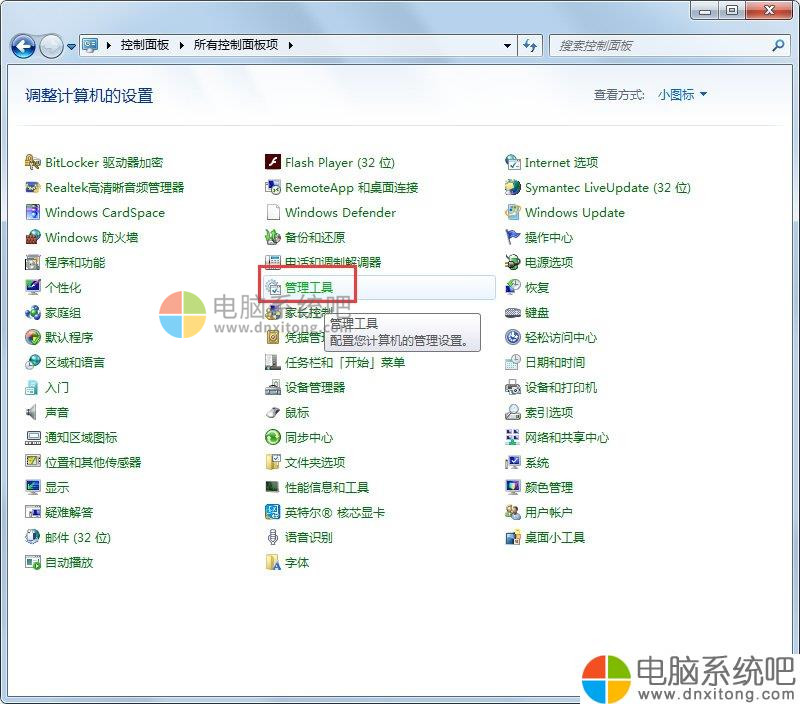Open the 自动播放 link
The width and height of the screenshot is (800, 704).
point(69,563)
